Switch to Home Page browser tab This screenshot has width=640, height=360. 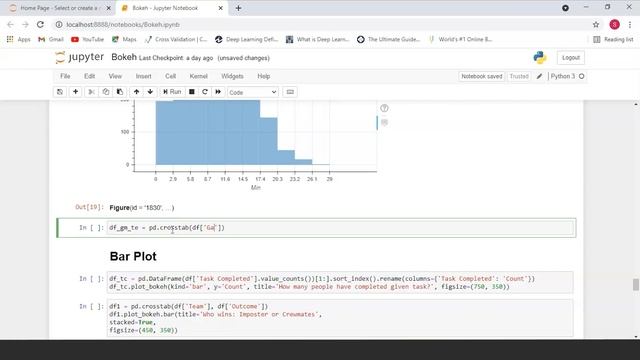[x=59, y=8]
